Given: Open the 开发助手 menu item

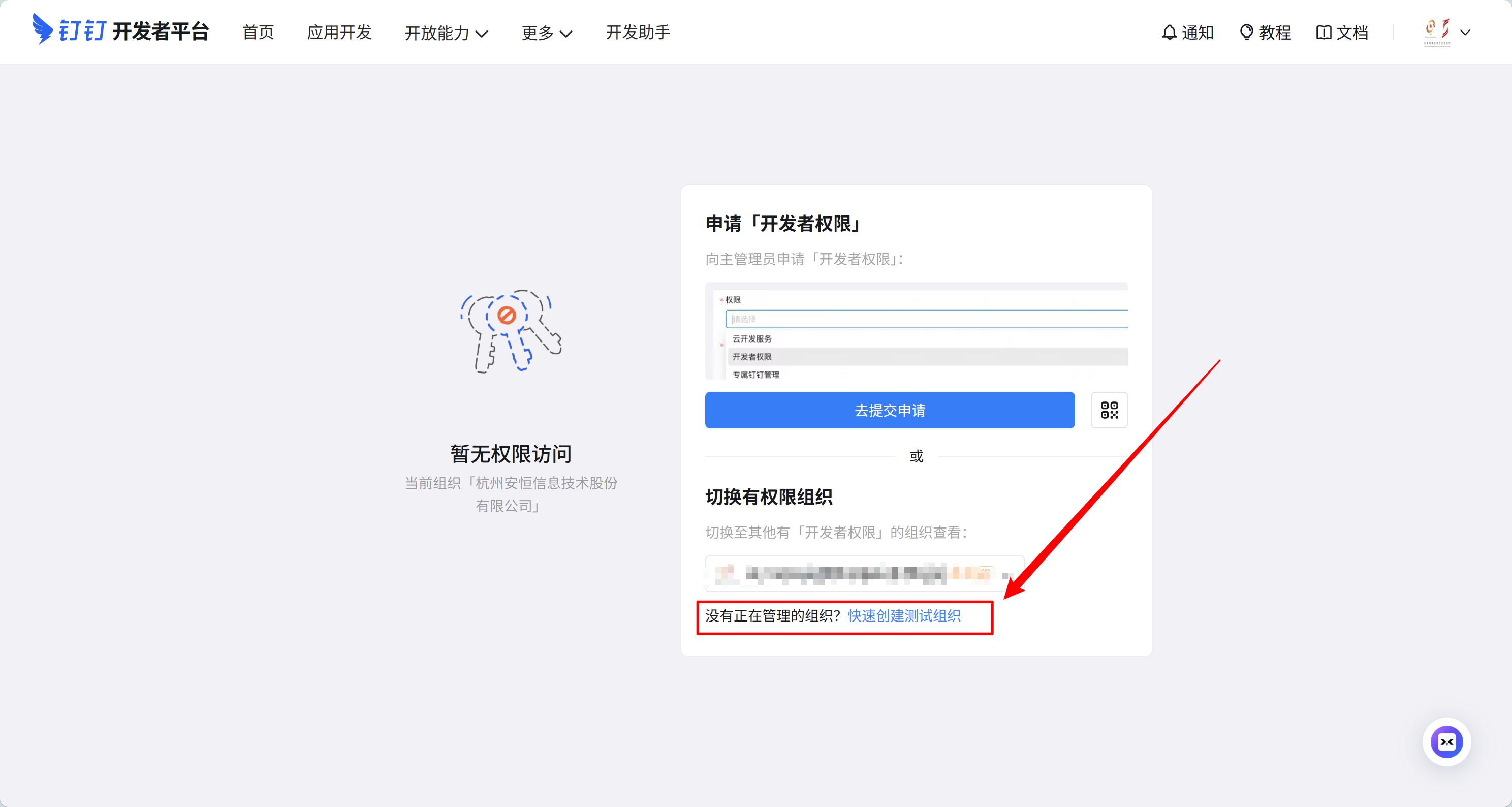Looking at the screenshot, I should coord(638,33).
